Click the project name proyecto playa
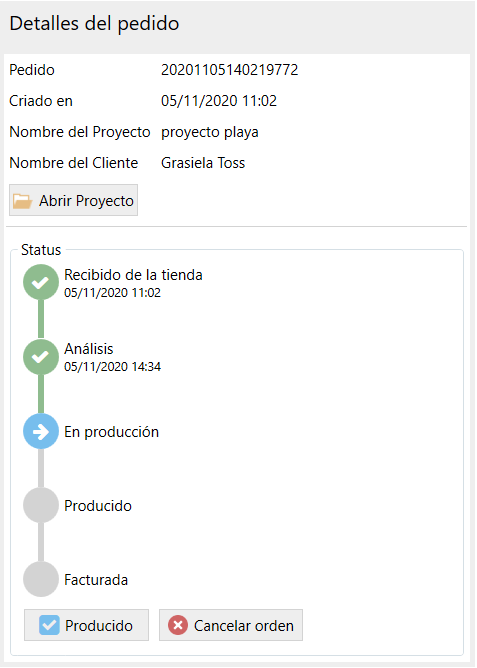The height and width of the screenshot is (668, 477). tap(210, 132)
